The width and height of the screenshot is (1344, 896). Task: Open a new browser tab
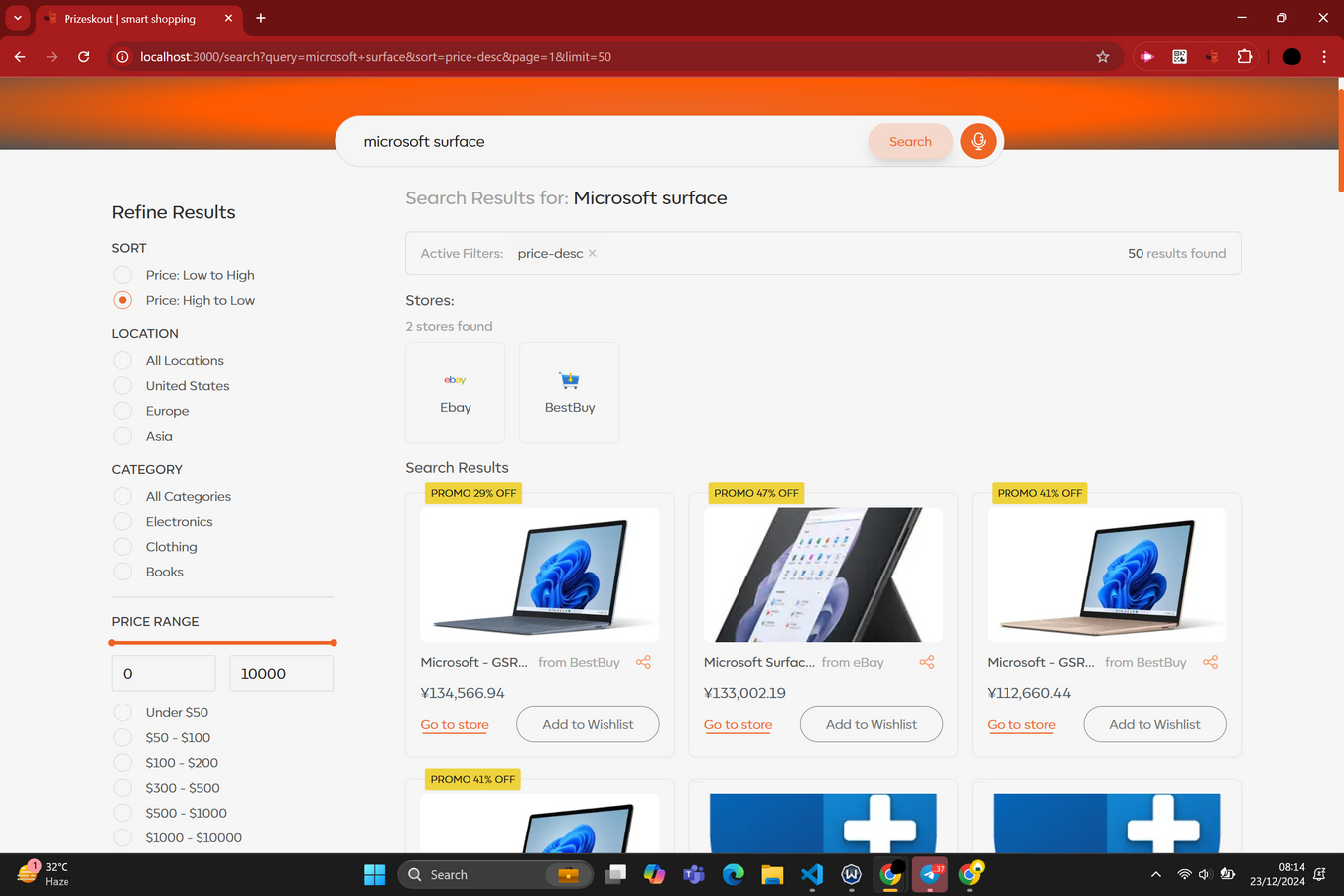(261, 18)
